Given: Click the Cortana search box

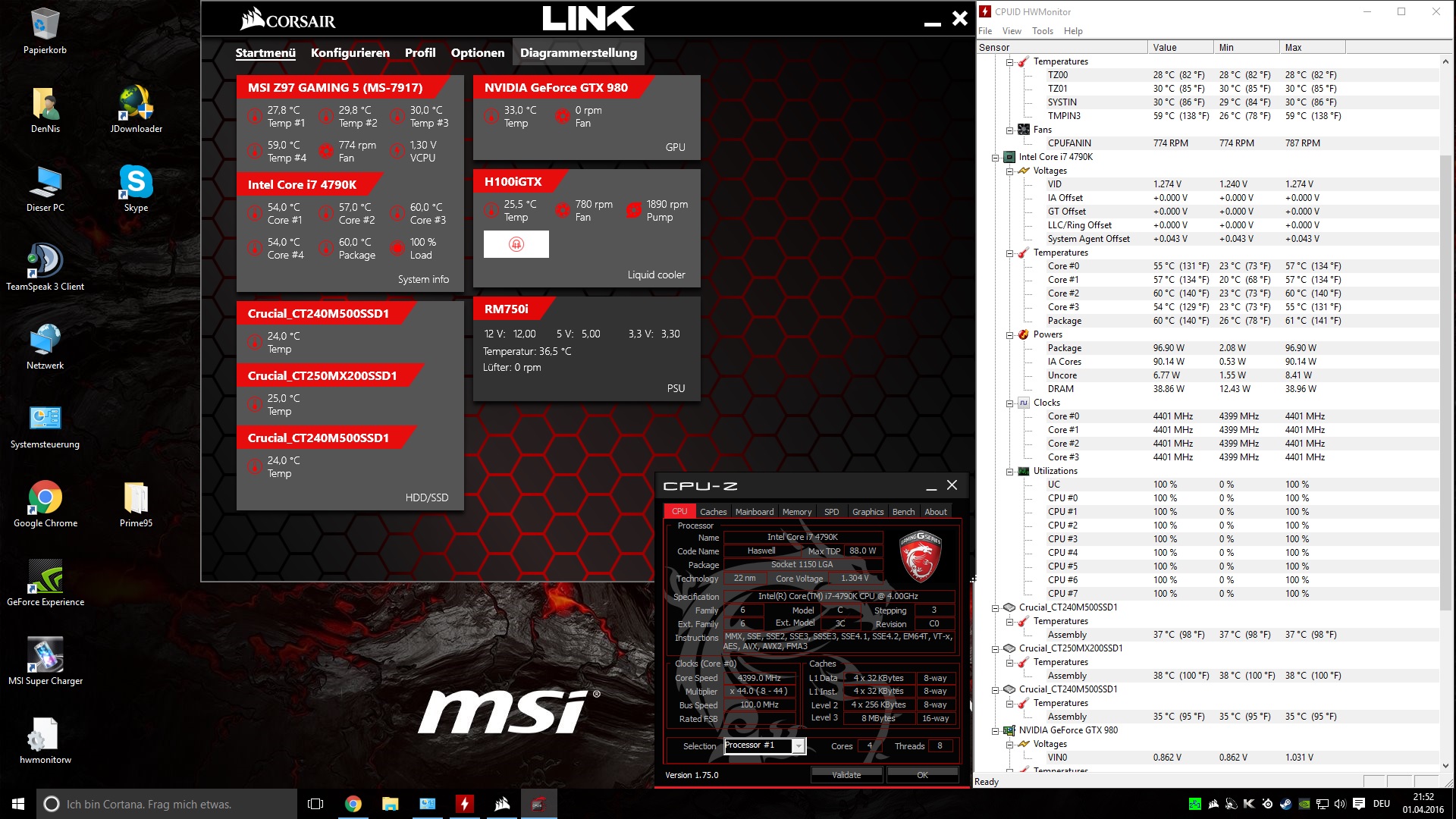Looking at the screenshot, I should point(167,804).
